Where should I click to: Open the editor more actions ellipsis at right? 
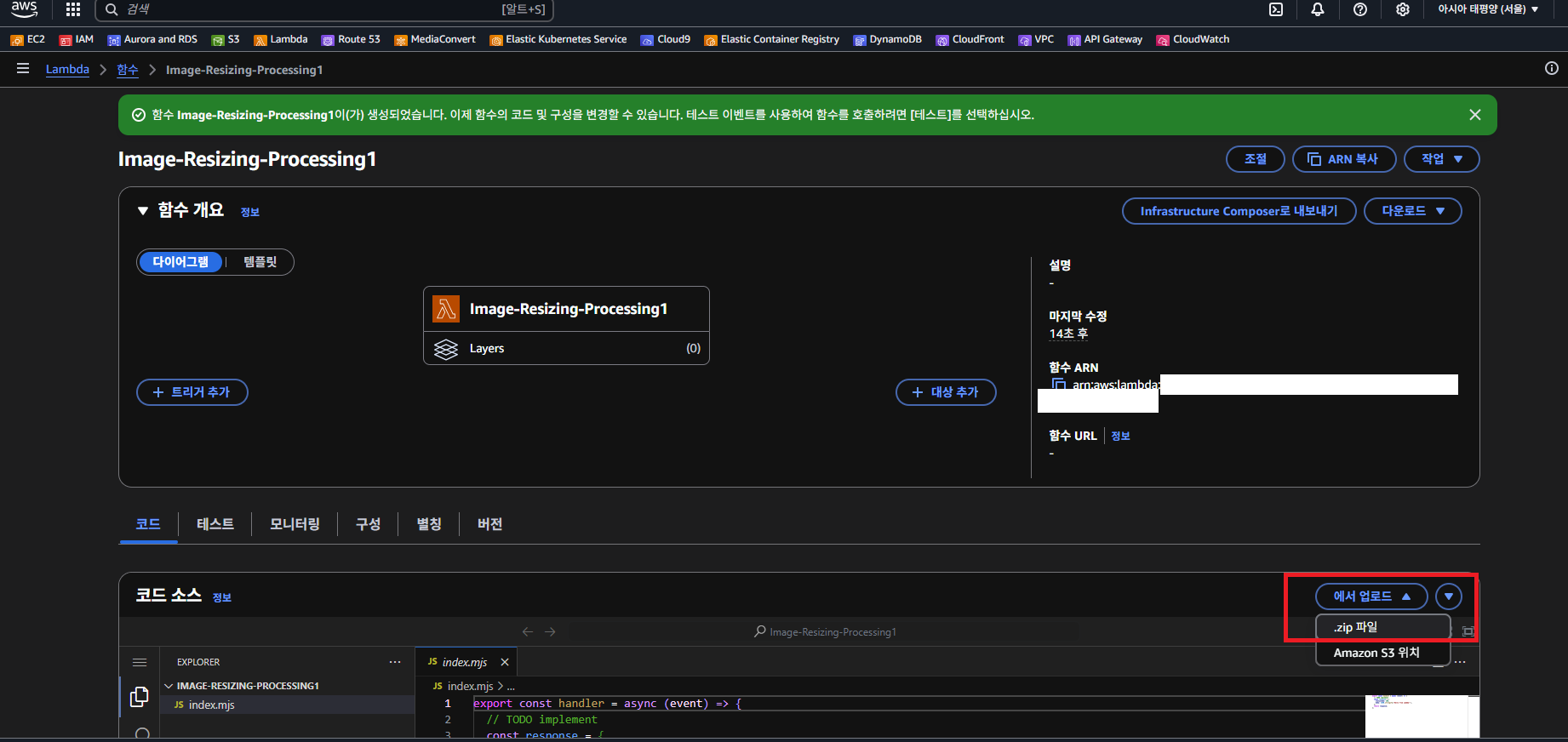1460,662
